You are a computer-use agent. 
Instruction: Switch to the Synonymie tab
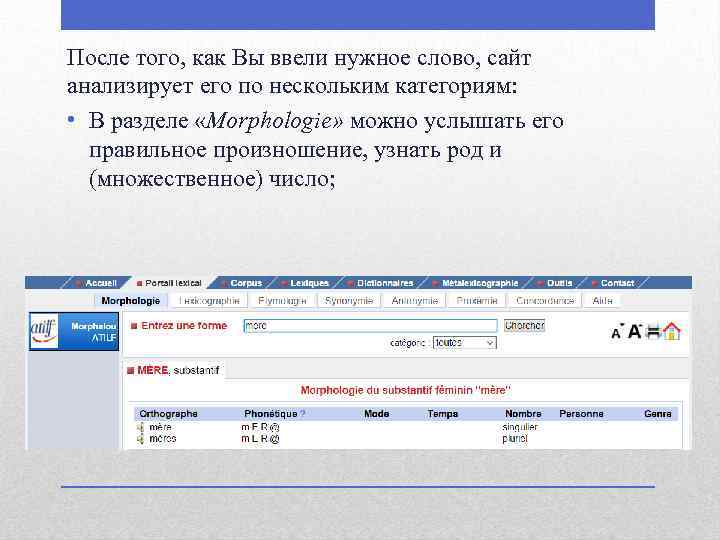349,301
